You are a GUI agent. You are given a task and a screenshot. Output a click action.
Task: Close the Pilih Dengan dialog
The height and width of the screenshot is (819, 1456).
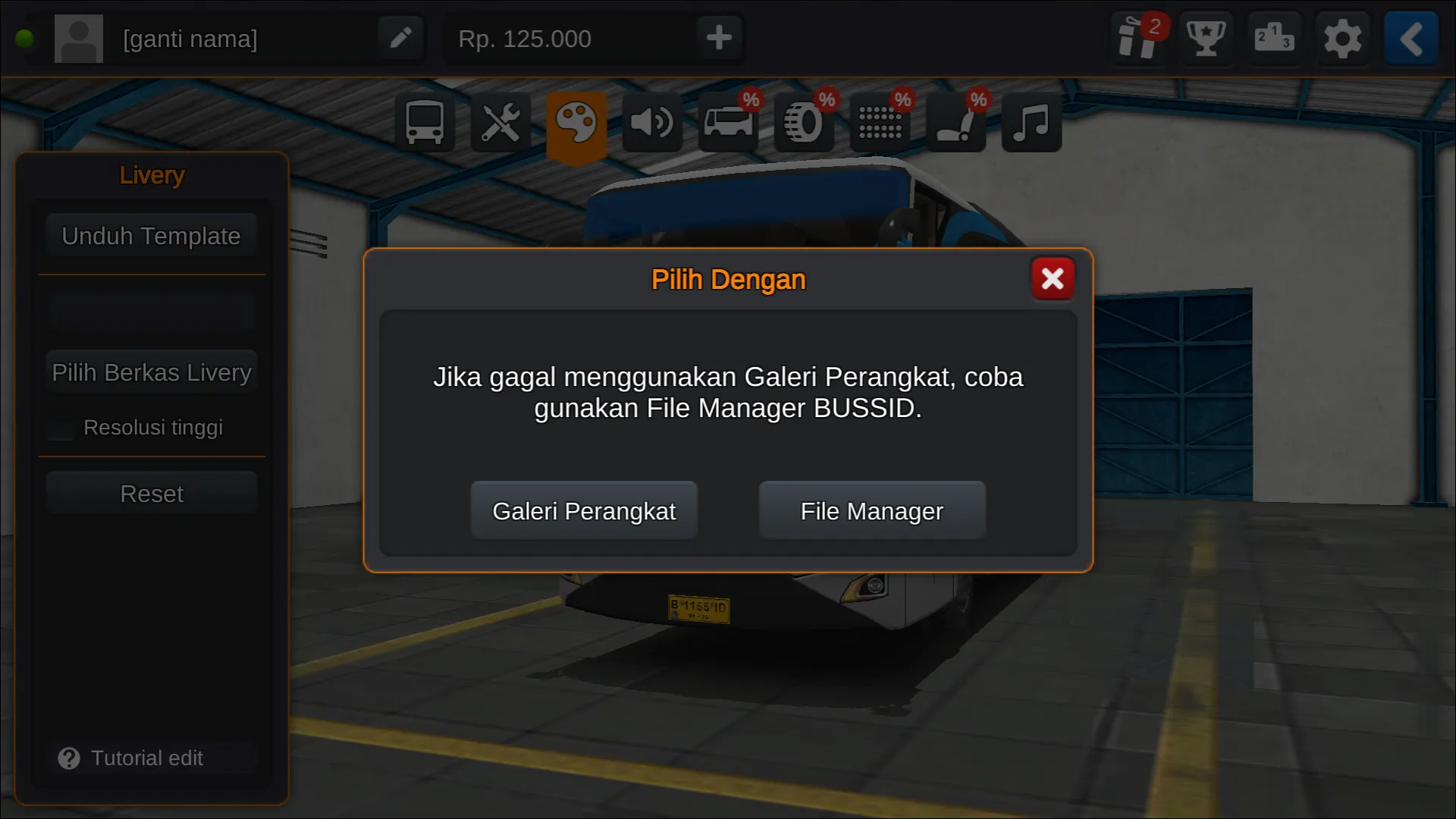(1053, 279)
